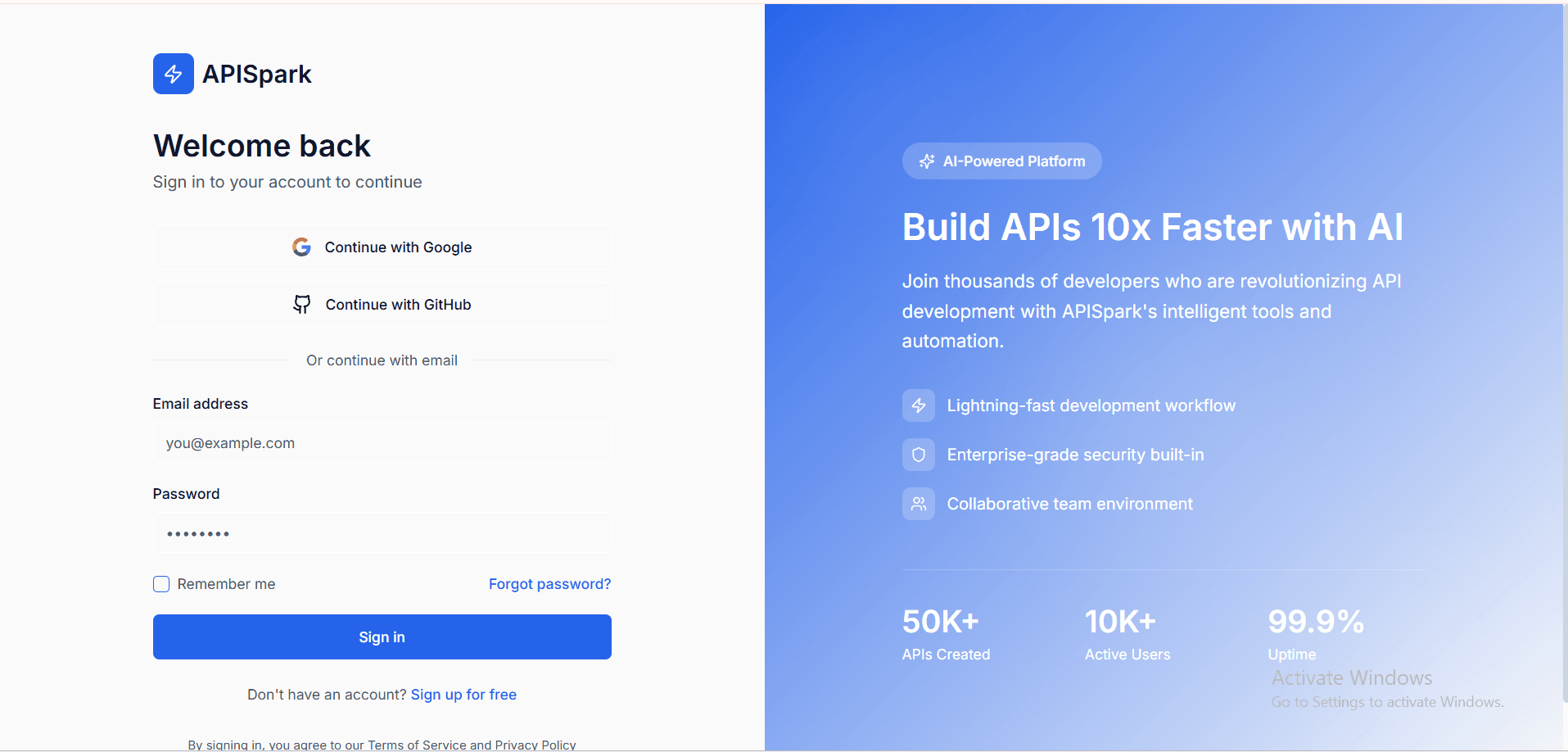This screenshot has height=752, width=1568.
Task: Click the 50K+ APIs Created stat
Action: pos(947,634)
